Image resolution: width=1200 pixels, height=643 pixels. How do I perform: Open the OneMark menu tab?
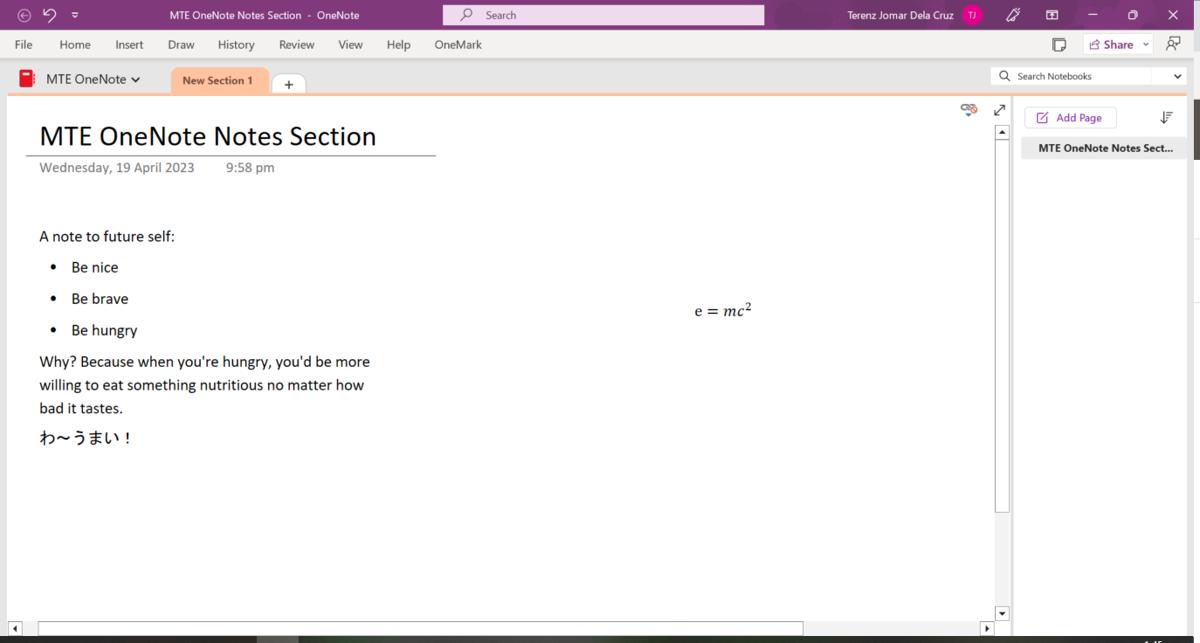pos(457,44)
